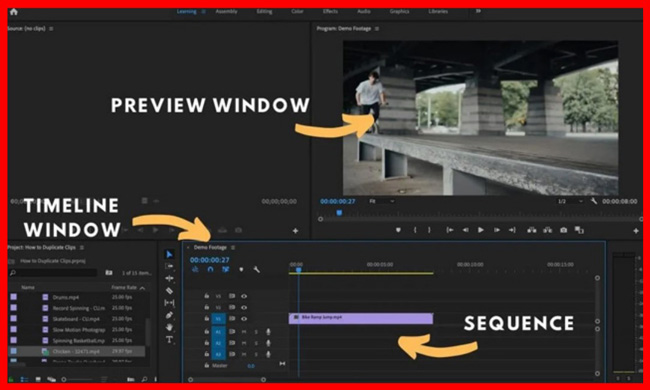Select the Type tool
650x390 pixels.
coord(169,339)
